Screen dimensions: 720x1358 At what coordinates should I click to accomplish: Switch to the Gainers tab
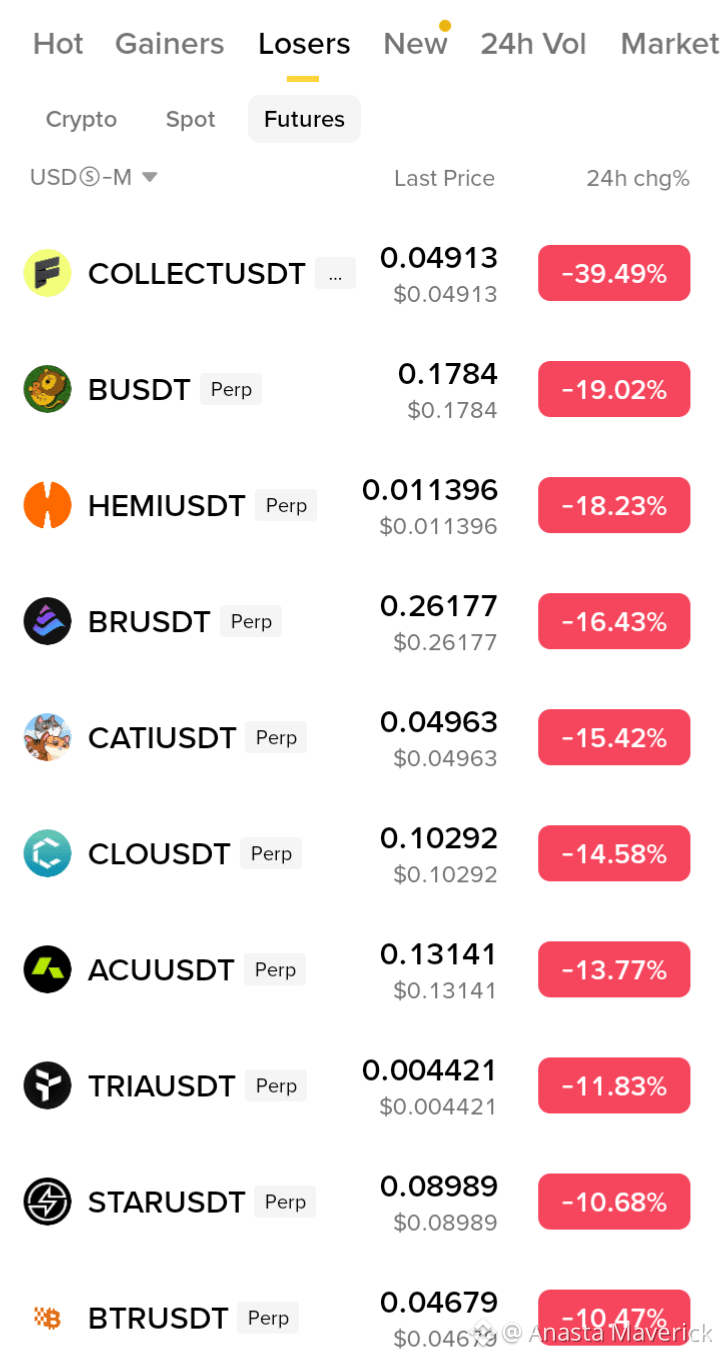(x=170, y=44)
